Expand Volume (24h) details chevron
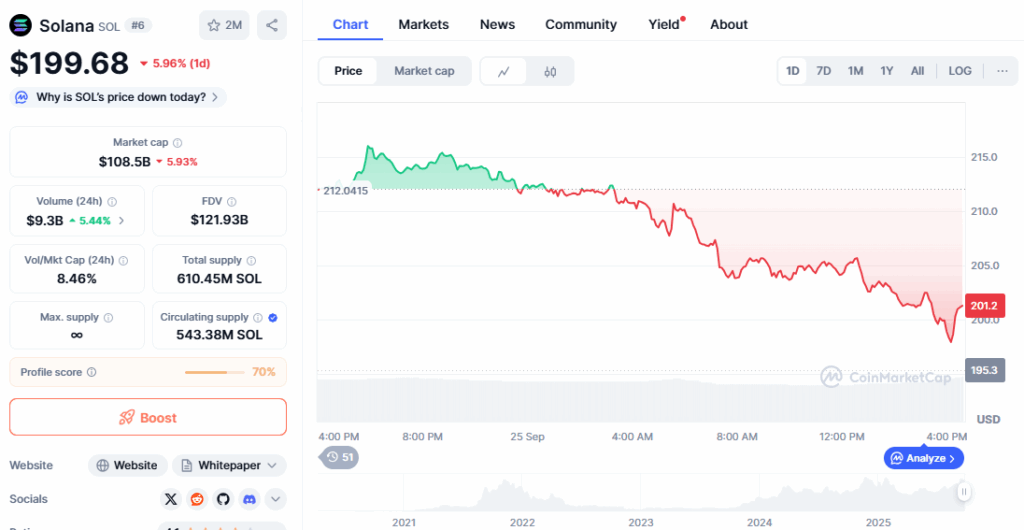The height and width of the screenshot is (530, 1024). [121, 221]
